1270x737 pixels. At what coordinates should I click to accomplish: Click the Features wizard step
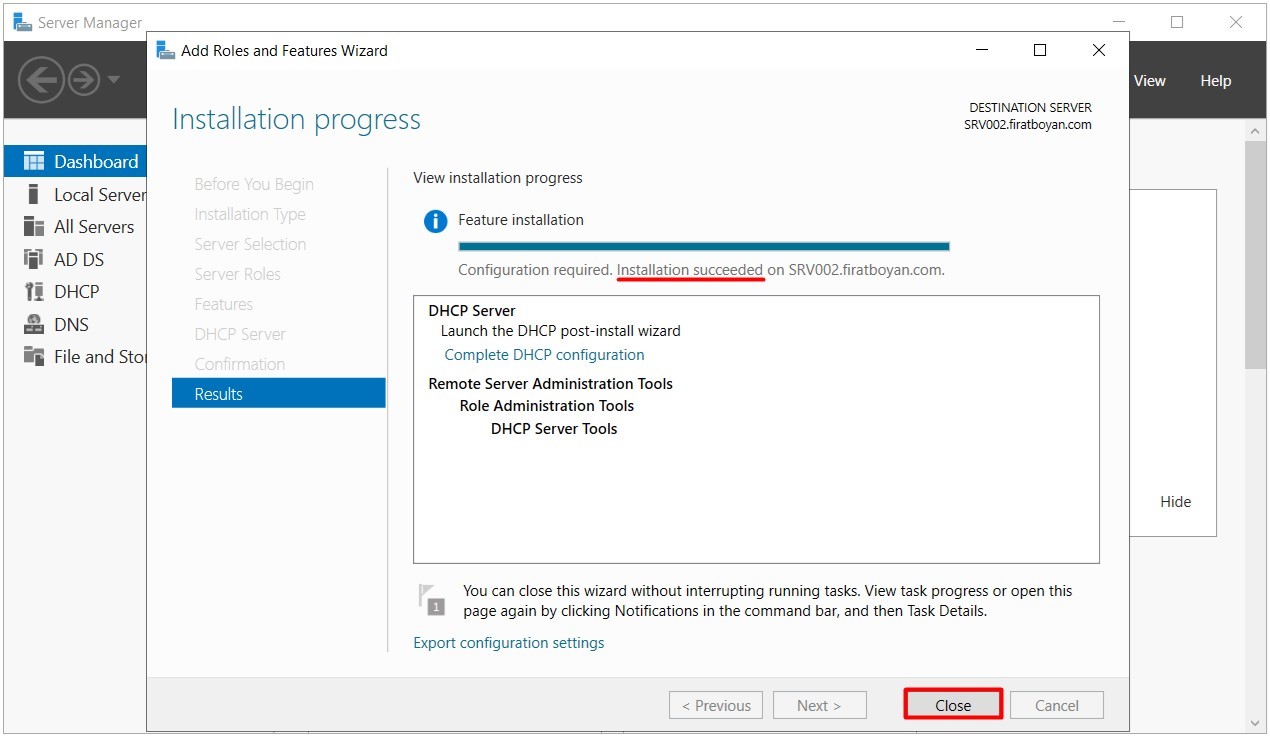pos(223,304)
